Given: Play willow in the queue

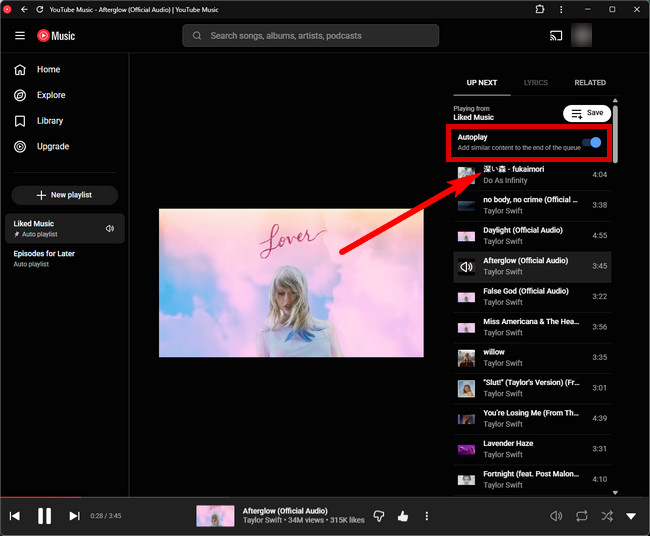Looking at the screenshot, I should coord(532,357).
